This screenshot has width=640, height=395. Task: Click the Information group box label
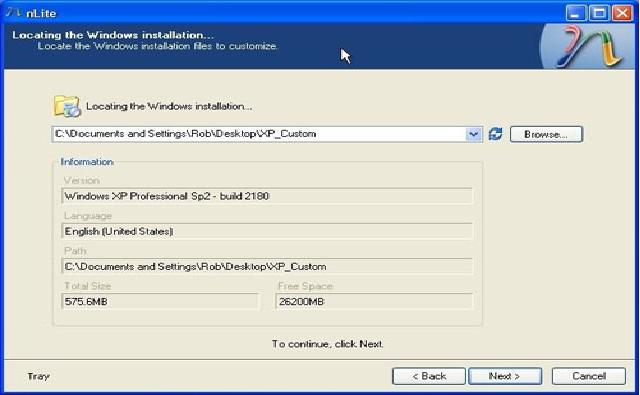[87, 162]
